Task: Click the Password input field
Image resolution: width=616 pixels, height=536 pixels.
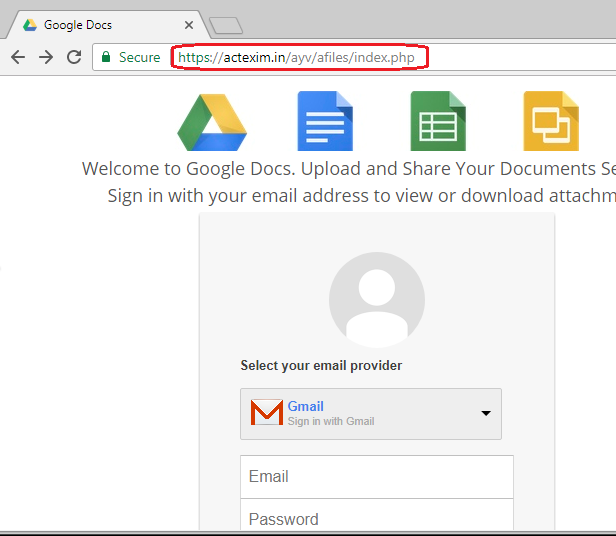Action: click(x=377, y=516)
